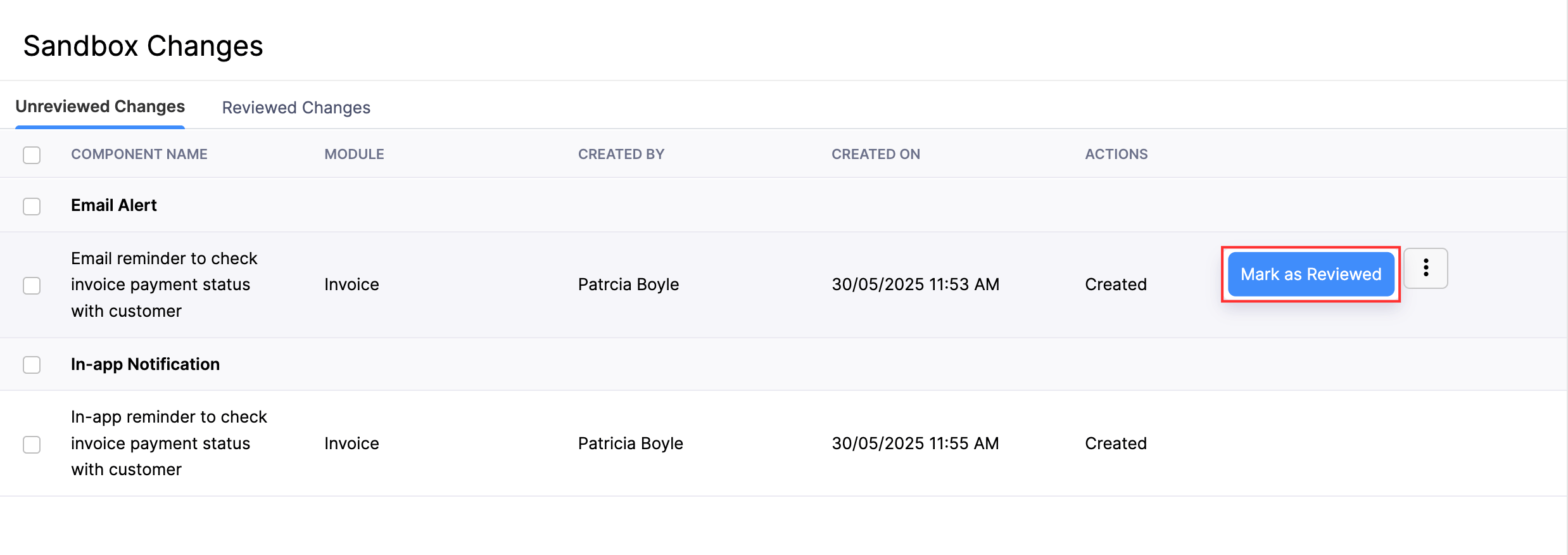Check the In-app Notification group checkbox
Viewport: 1568px width, 555px height.
click(x=32, y=364)
